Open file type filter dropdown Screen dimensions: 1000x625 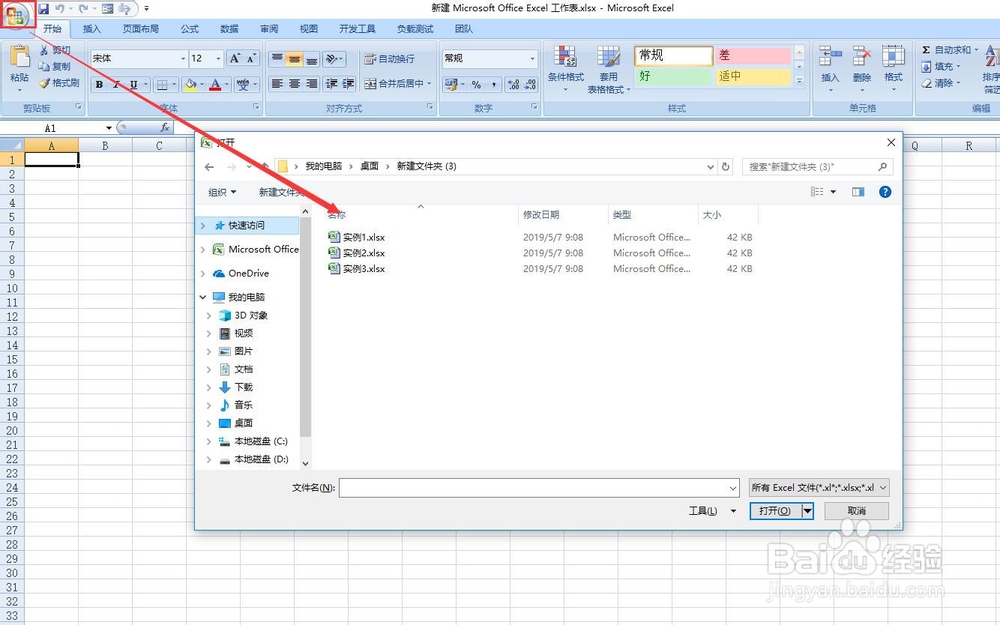click(819, 488)
